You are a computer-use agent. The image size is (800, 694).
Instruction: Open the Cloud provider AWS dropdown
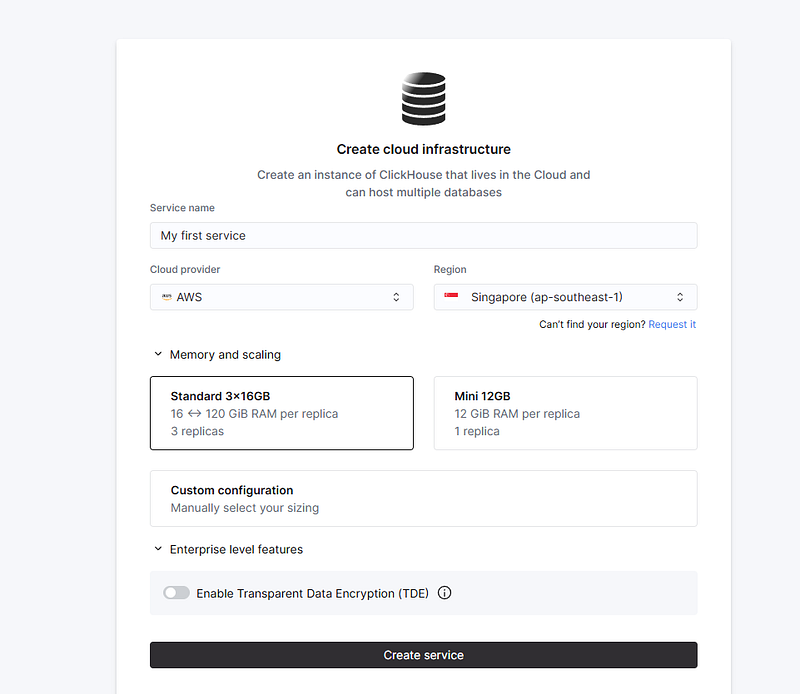[282, 297]
